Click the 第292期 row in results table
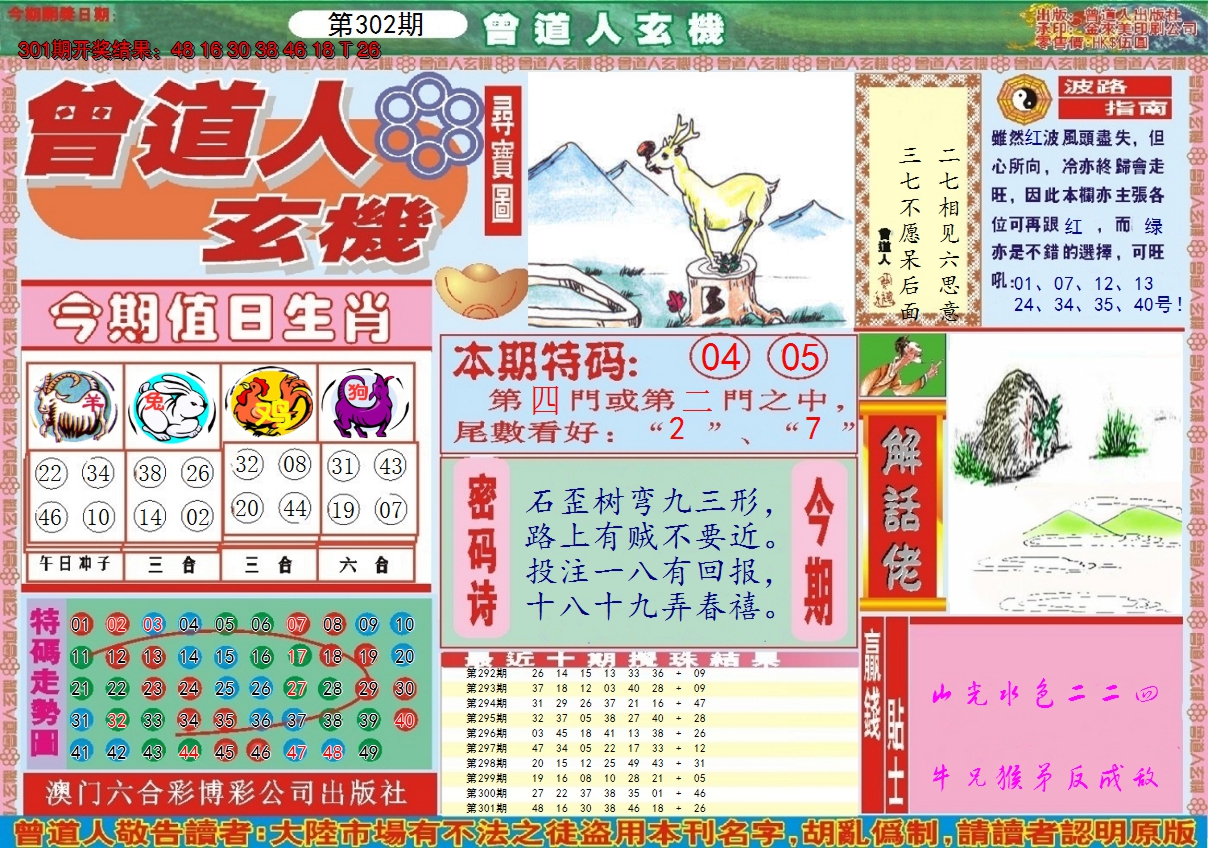This screenshot has height=848, width=1208. [650, 673]
